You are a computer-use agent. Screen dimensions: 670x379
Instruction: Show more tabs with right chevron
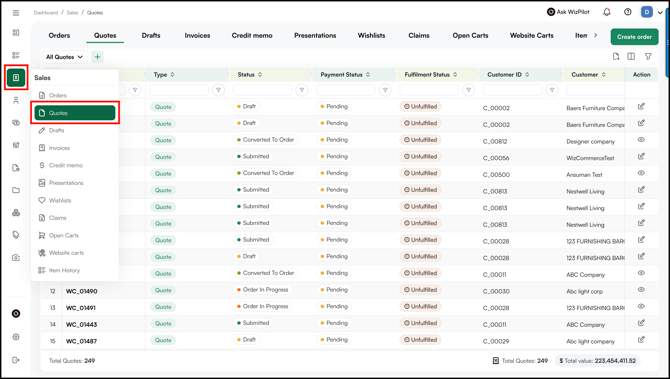(596, 35)
